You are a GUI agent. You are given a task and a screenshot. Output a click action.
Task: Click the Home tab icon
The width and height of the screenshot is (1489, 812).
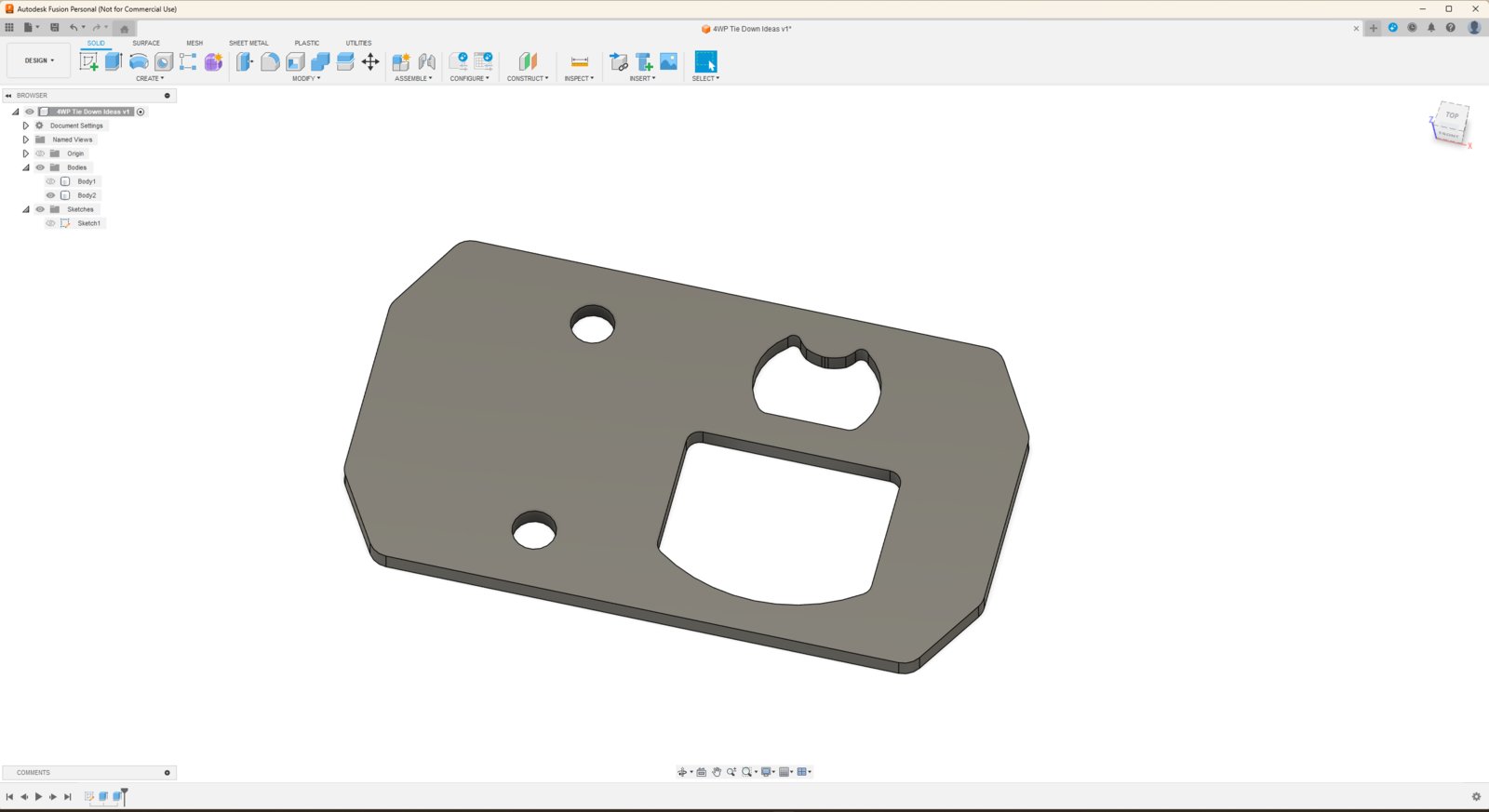click(125, 29)
